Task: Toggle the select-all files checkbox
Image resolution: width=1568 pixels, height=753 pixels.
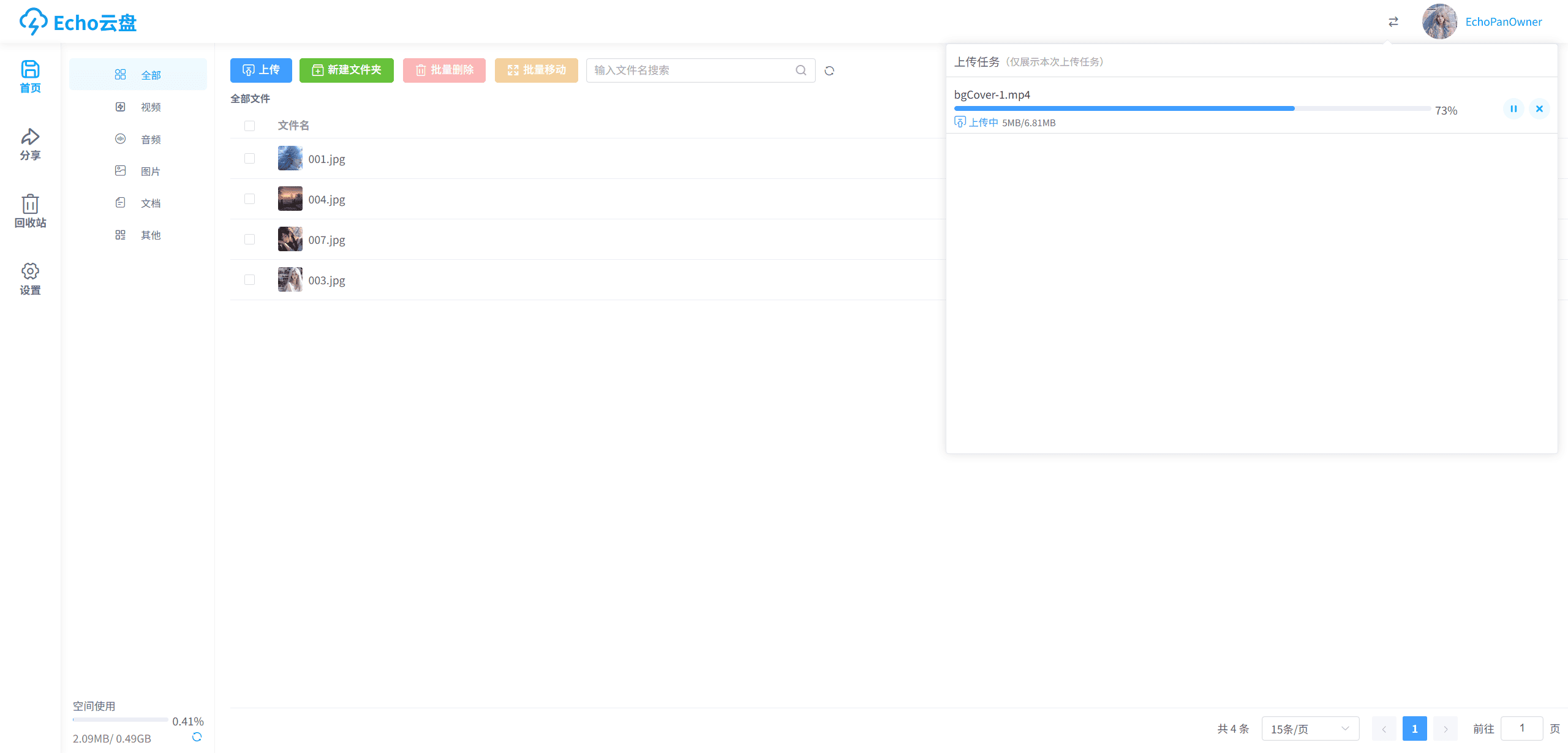Action: pos(249,126)
